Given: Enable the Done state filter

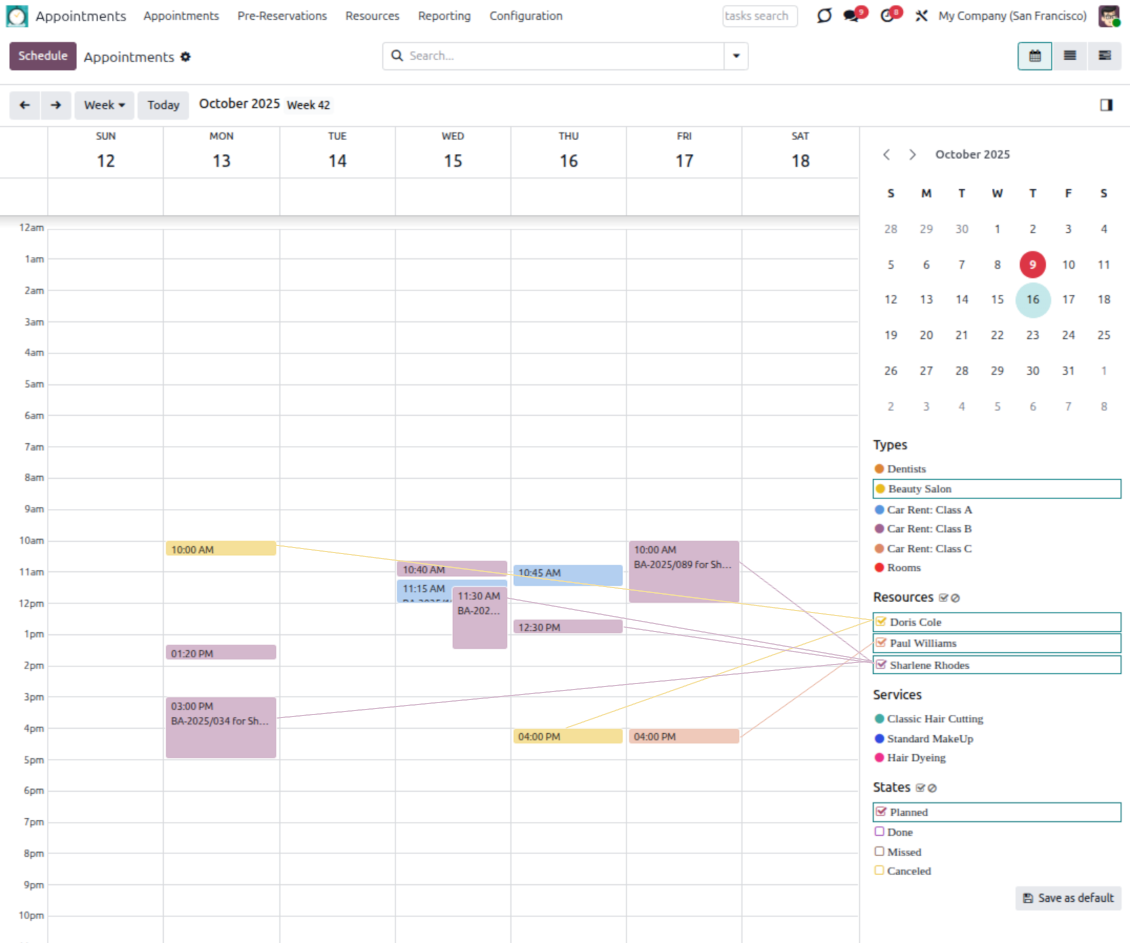Looking at the screenshot, I should coord(879,831).
